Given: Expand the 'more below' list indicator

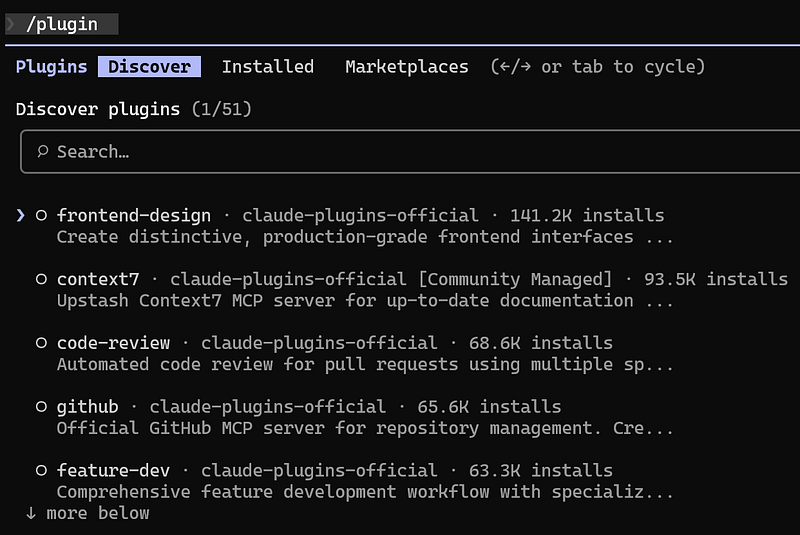Looking at the screenshot, I should point(96,513).
